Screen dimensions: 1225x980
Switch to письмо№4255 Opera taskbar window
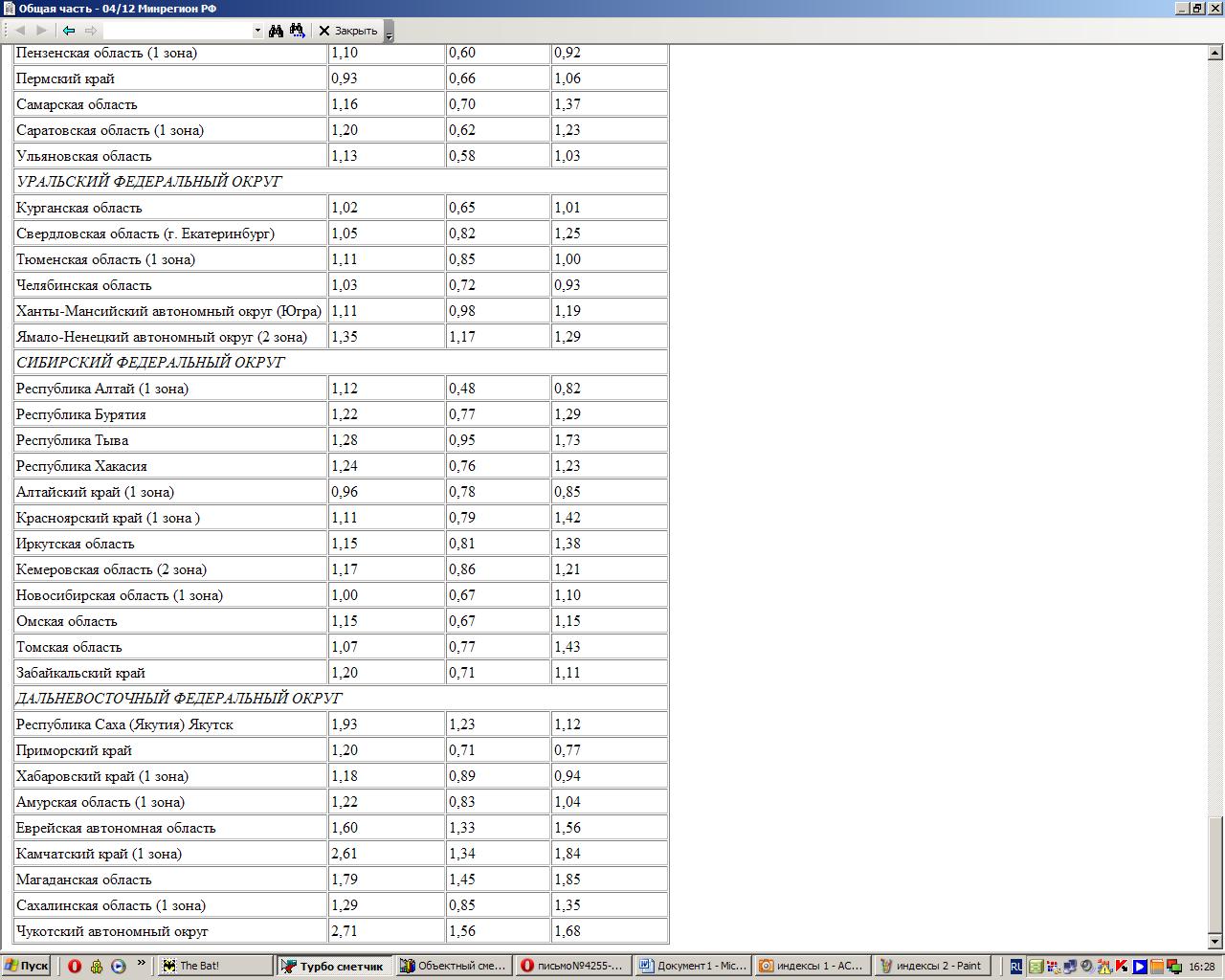(x=572, y=966)
